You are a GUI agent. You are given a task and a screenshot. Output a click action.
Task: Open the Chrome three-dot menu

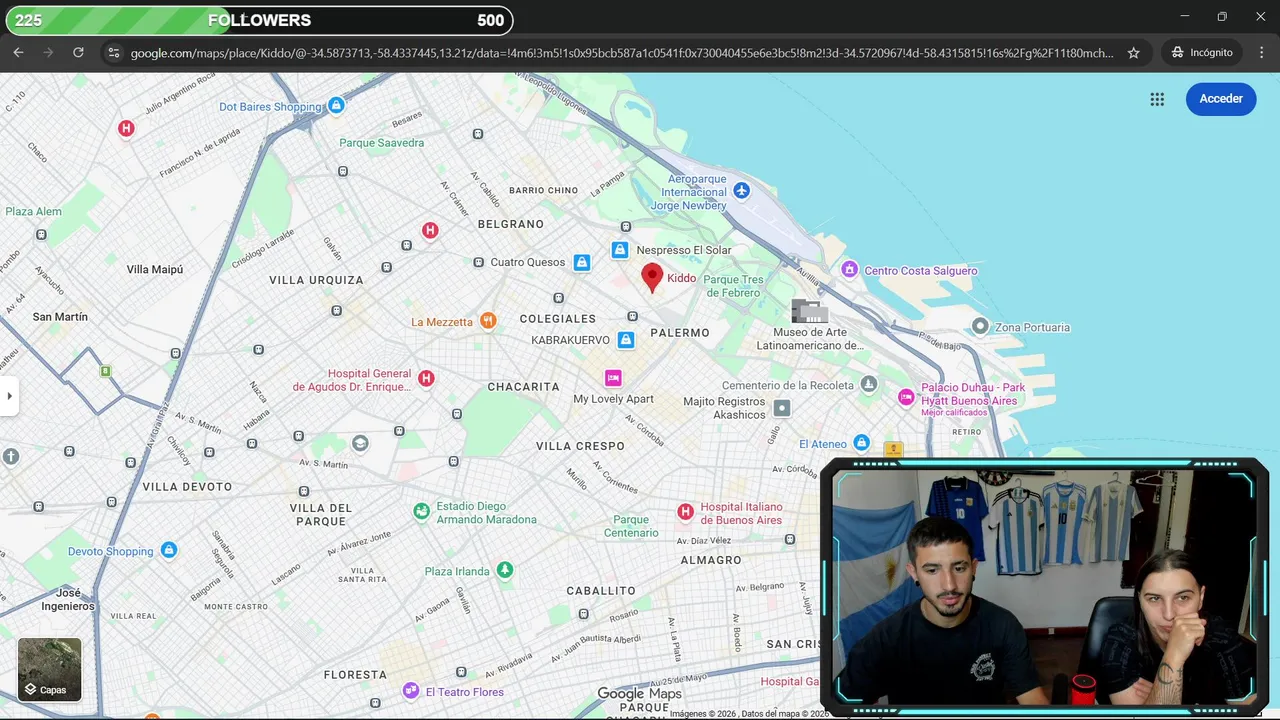coord(1260,52)
